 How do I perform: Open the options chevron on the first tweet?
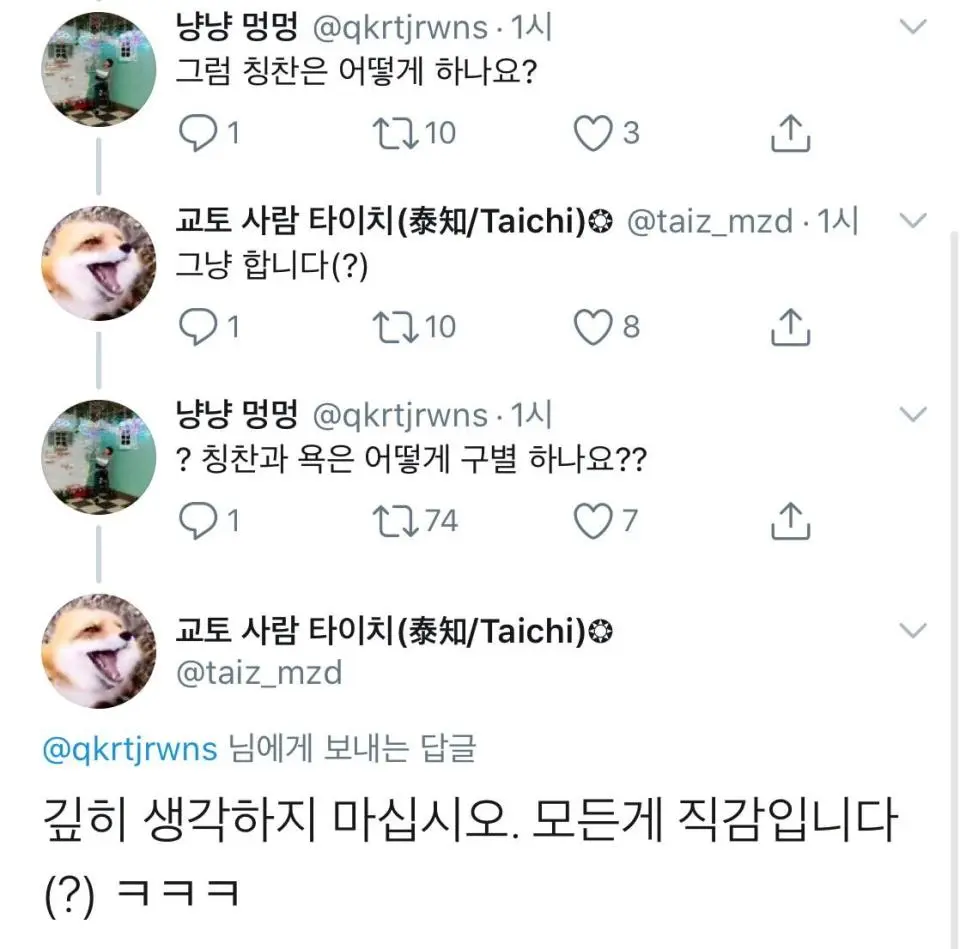(x=913, y=27)
